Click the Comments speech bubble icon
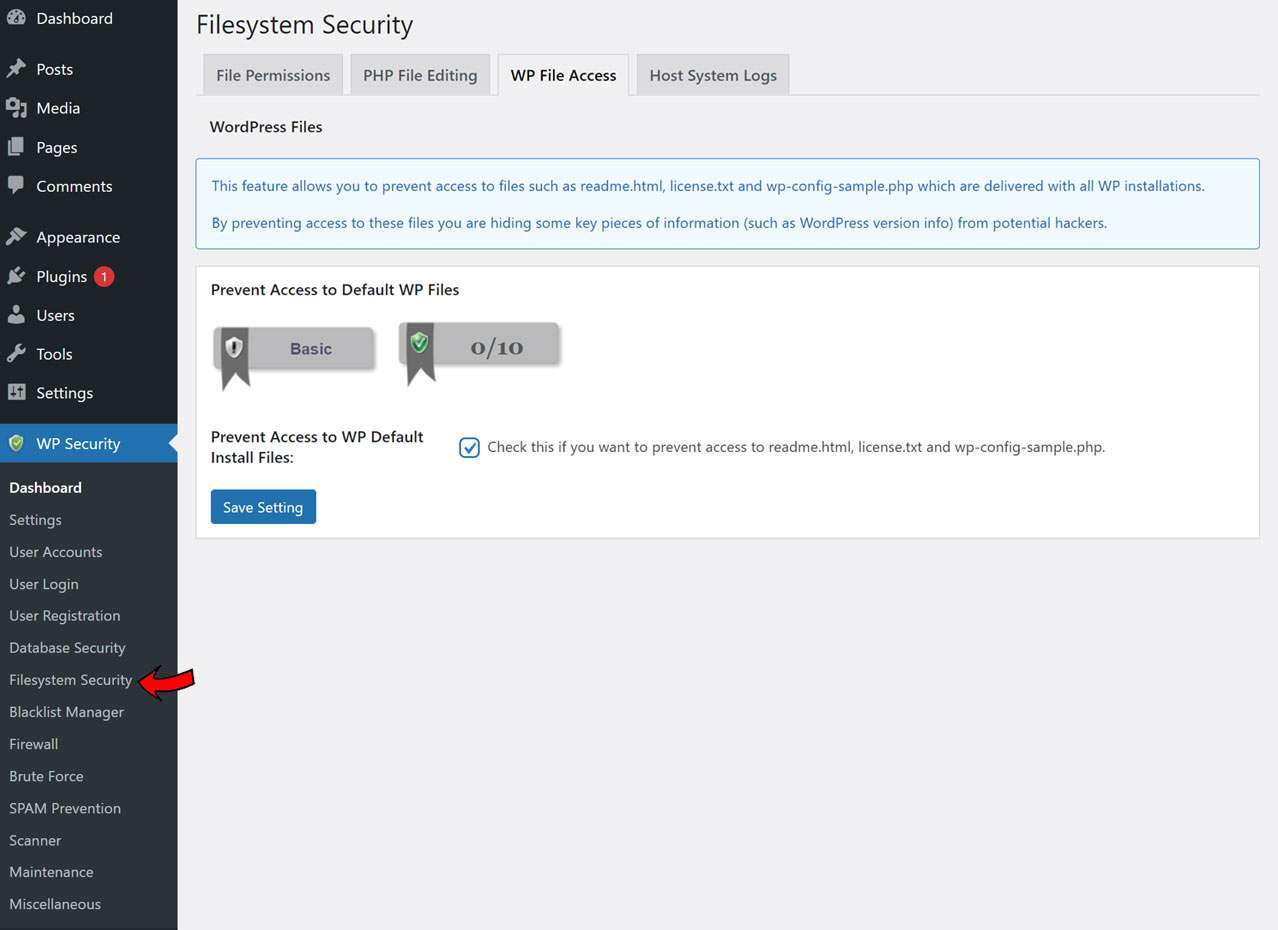Image resolution: width=1278 pixels, height=930 pixels. 16,186
